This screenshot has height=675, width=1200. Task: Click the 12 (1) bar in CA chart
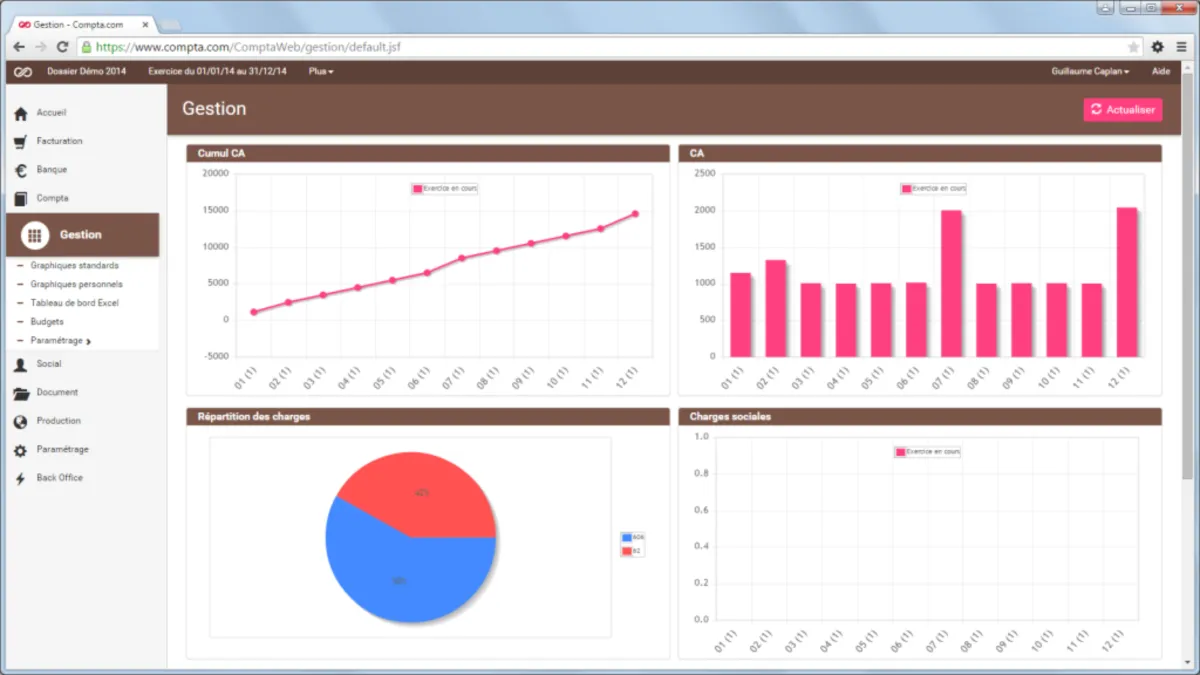point(1127,282)
